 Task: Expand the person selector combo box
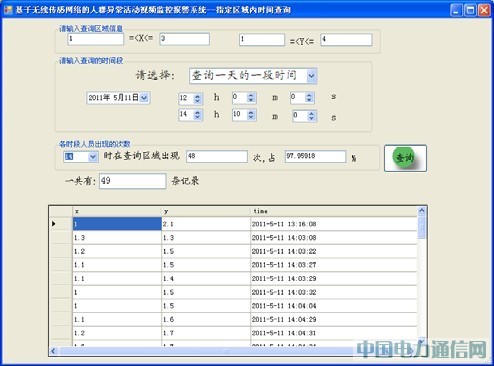click(x=93, y=156)
